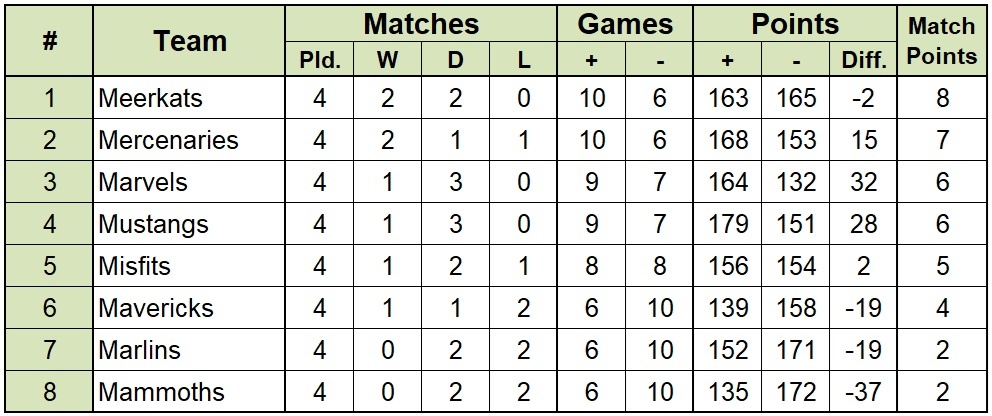Select the Mavericks team name cell
The width and height of the screenshot is (992, 416).
(189, 308)
